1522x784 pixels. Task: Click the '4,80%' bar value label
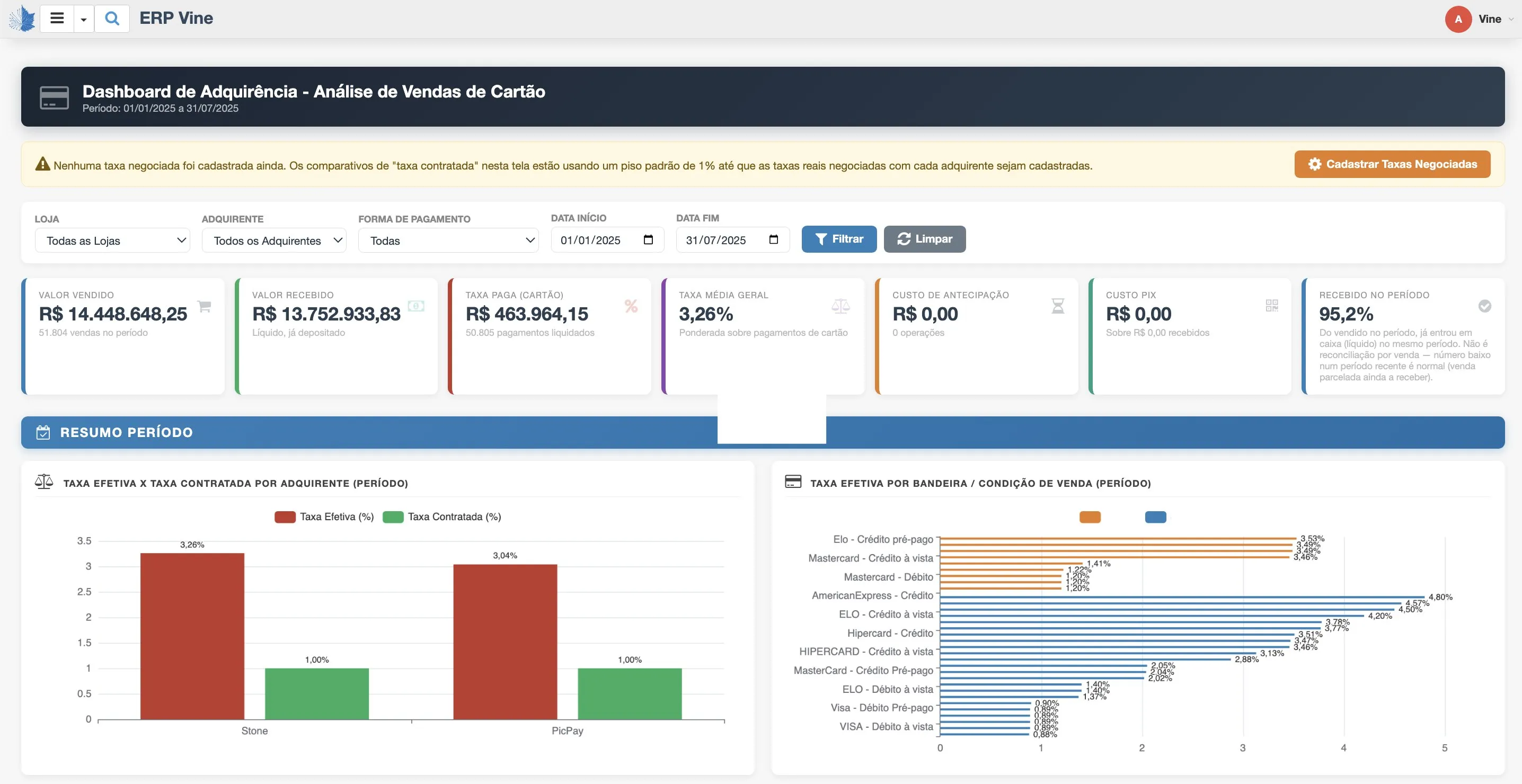coord(1440,598)
